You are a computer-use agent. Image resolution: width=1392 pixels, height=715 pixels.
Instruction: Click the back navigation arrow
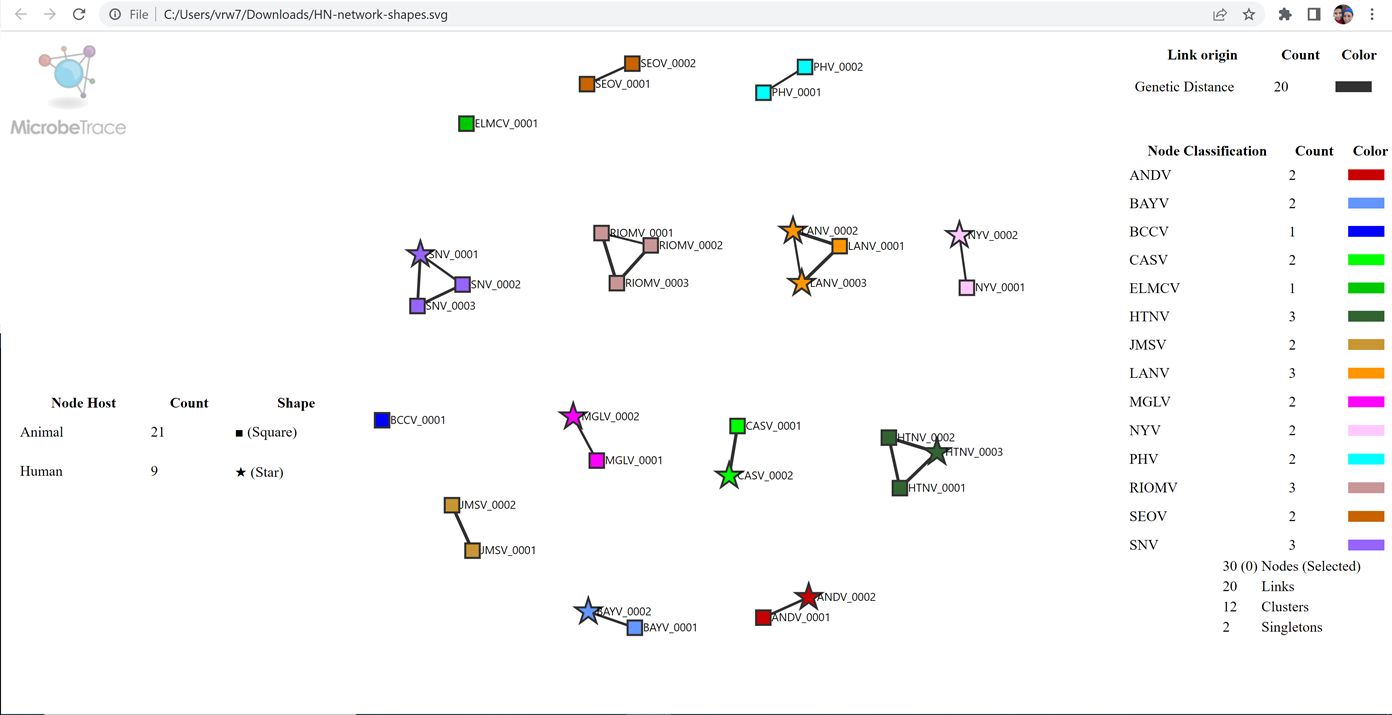[22, 14]
